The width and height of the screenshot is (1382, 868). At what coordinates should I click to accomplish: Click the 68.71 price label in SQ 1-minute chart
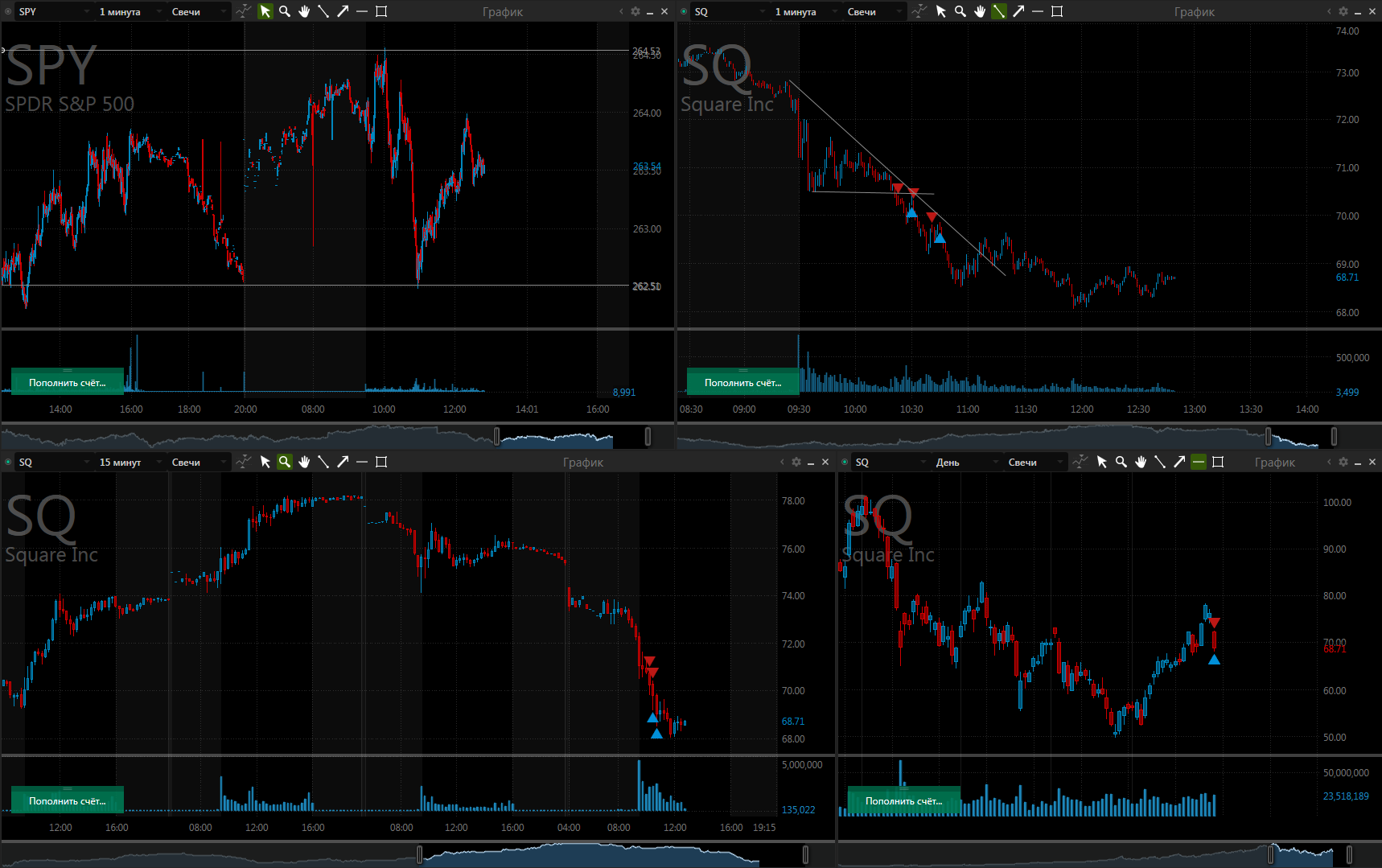pyautogui.click(x=1347, y=278)
